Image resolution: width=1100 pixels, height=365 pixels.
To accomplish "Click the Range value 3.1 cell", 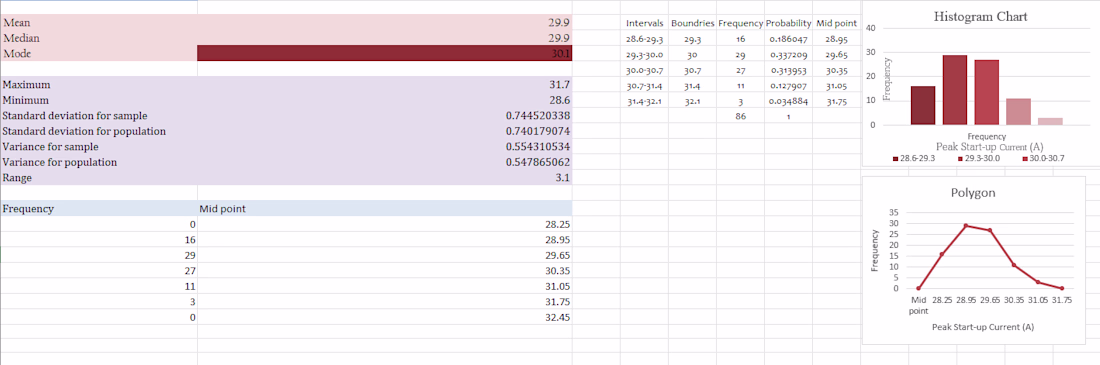I will coord(384,178).
